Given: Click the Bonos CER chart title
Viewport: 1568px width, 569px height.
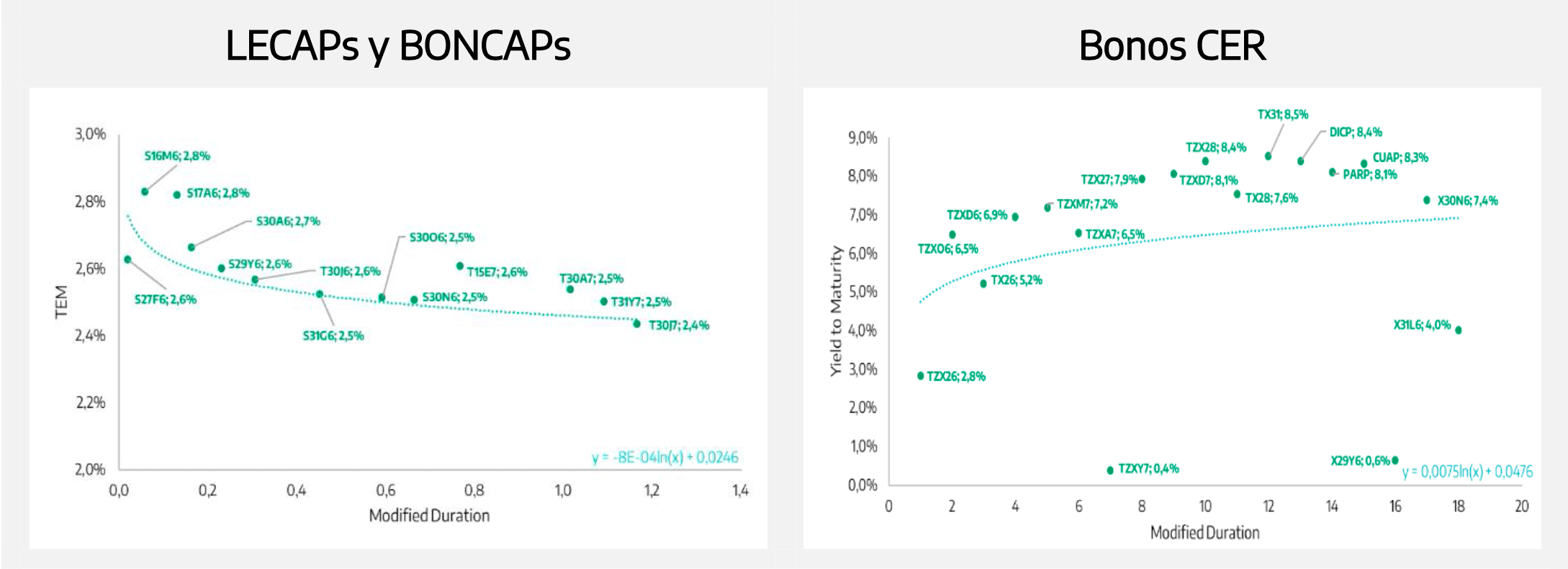Looking at the screenshot, I should click(1172, 46).
